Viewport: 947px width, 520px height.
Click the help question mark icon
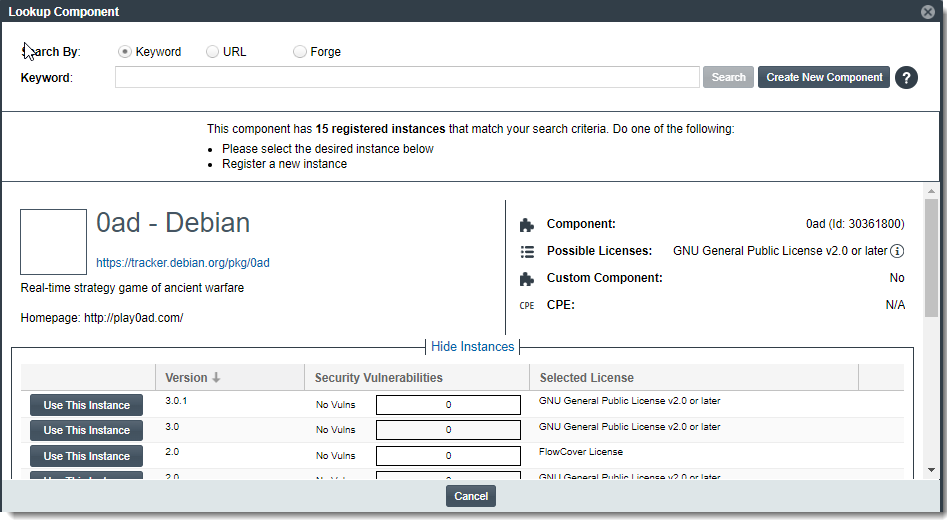(x=906, y=78)
